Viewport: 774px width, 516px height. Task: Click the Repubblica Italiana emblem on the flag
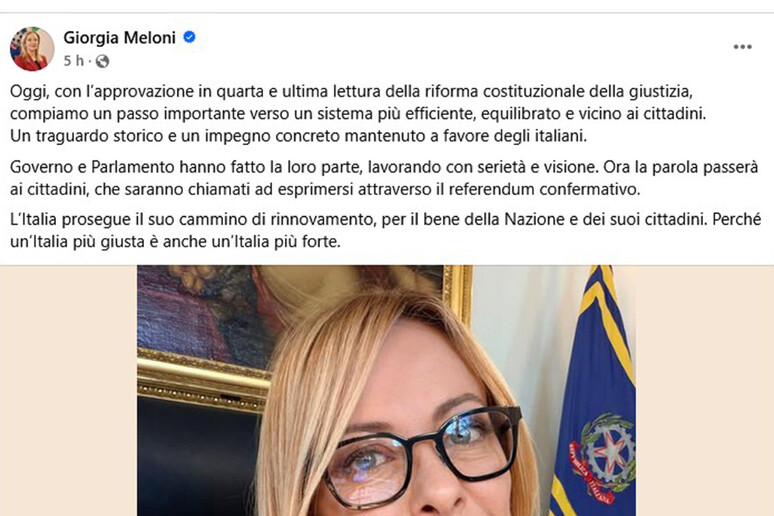pyautogui.click(x=601, y=457)
